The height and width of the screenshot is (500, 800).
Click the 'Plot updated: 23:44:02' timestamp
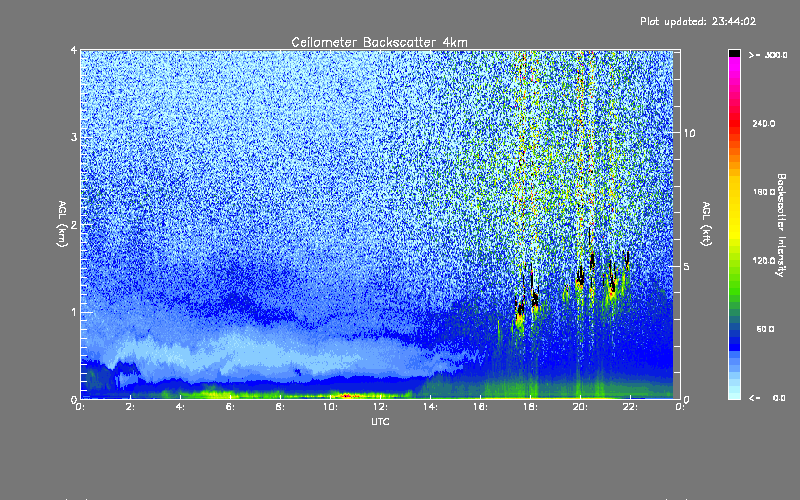click(x=698, y=21)
